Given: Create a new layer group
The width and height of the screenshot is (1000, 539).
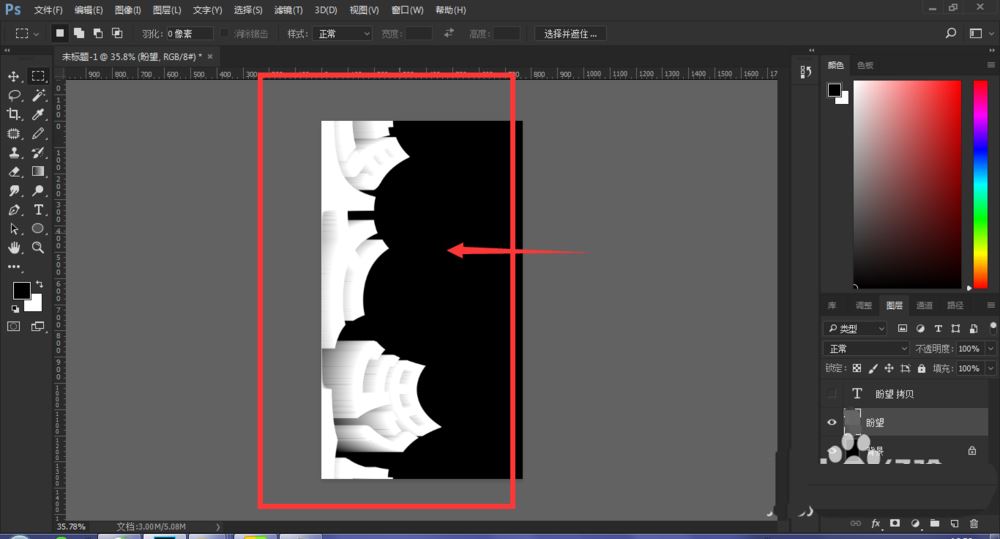Looking at the screenshot, I should (934, 523).
